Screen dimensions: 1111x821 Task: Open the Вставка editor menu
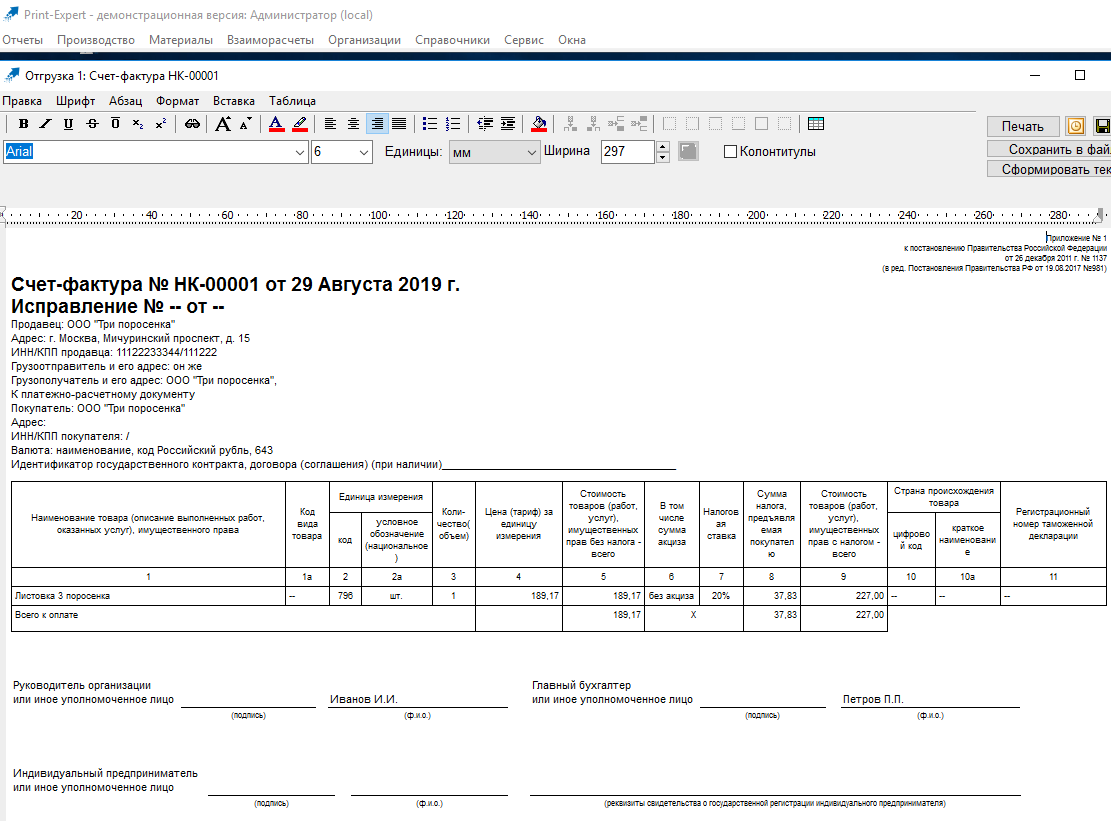click(x=234, y=101)
